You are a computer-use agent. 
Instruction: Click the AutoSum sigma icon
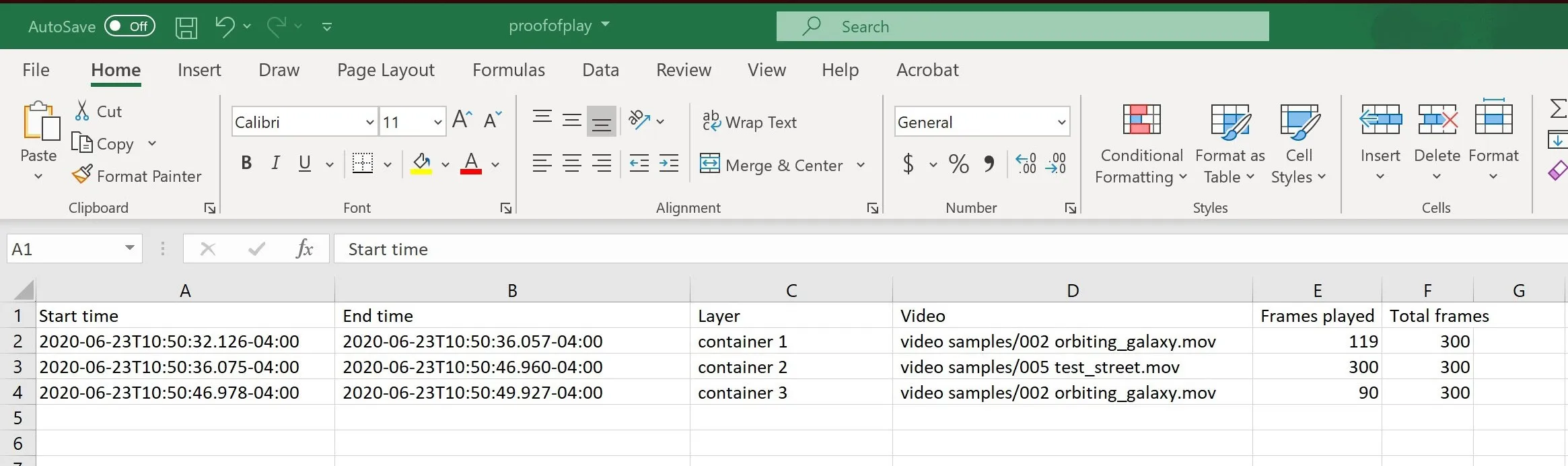1558,108
